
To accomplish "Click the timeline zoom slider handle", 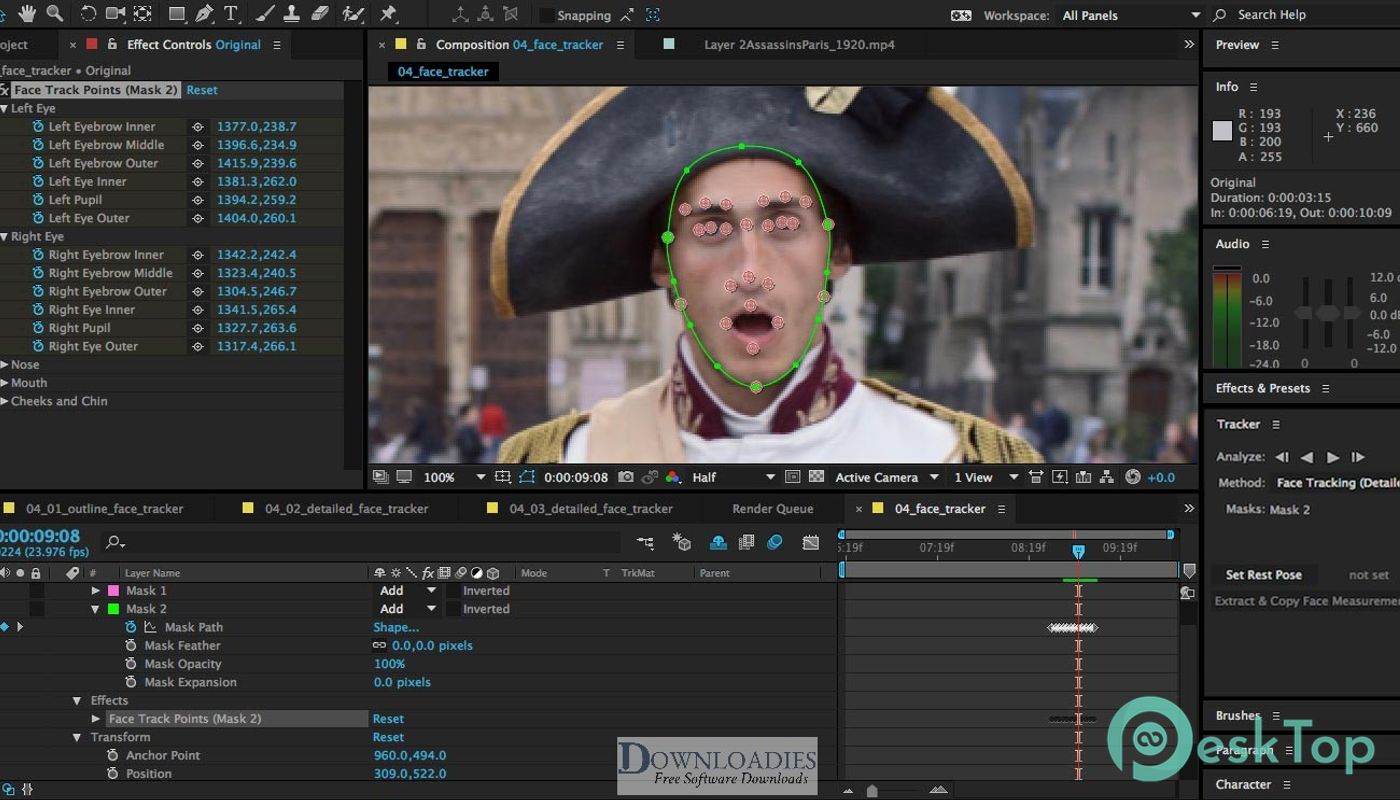I will click(x=872, y=791).
